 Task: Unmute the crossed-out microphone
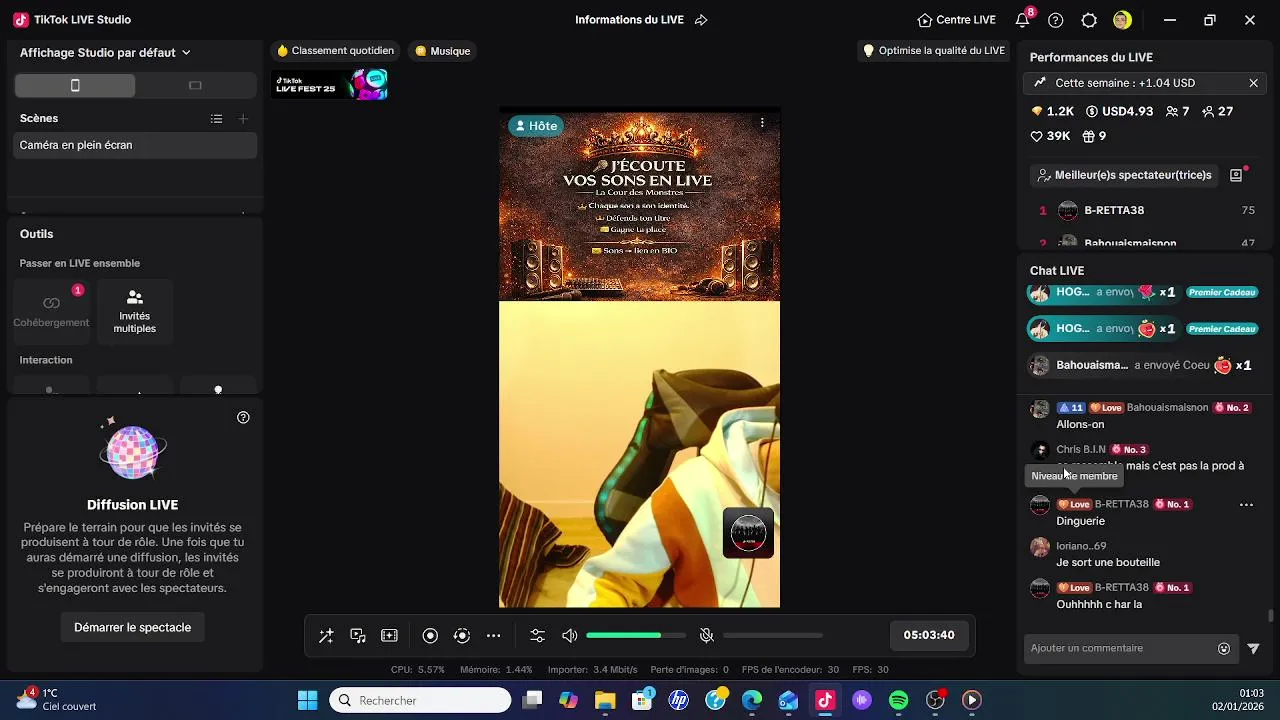click(706, 636)
